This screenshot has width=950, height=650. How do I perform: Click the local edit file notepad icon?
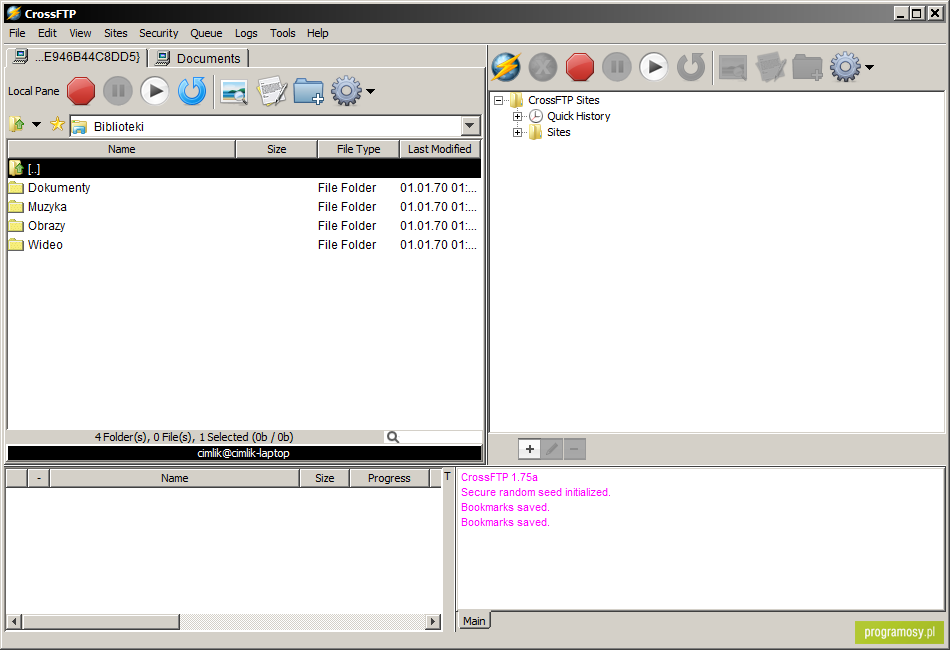coord(271,91)
